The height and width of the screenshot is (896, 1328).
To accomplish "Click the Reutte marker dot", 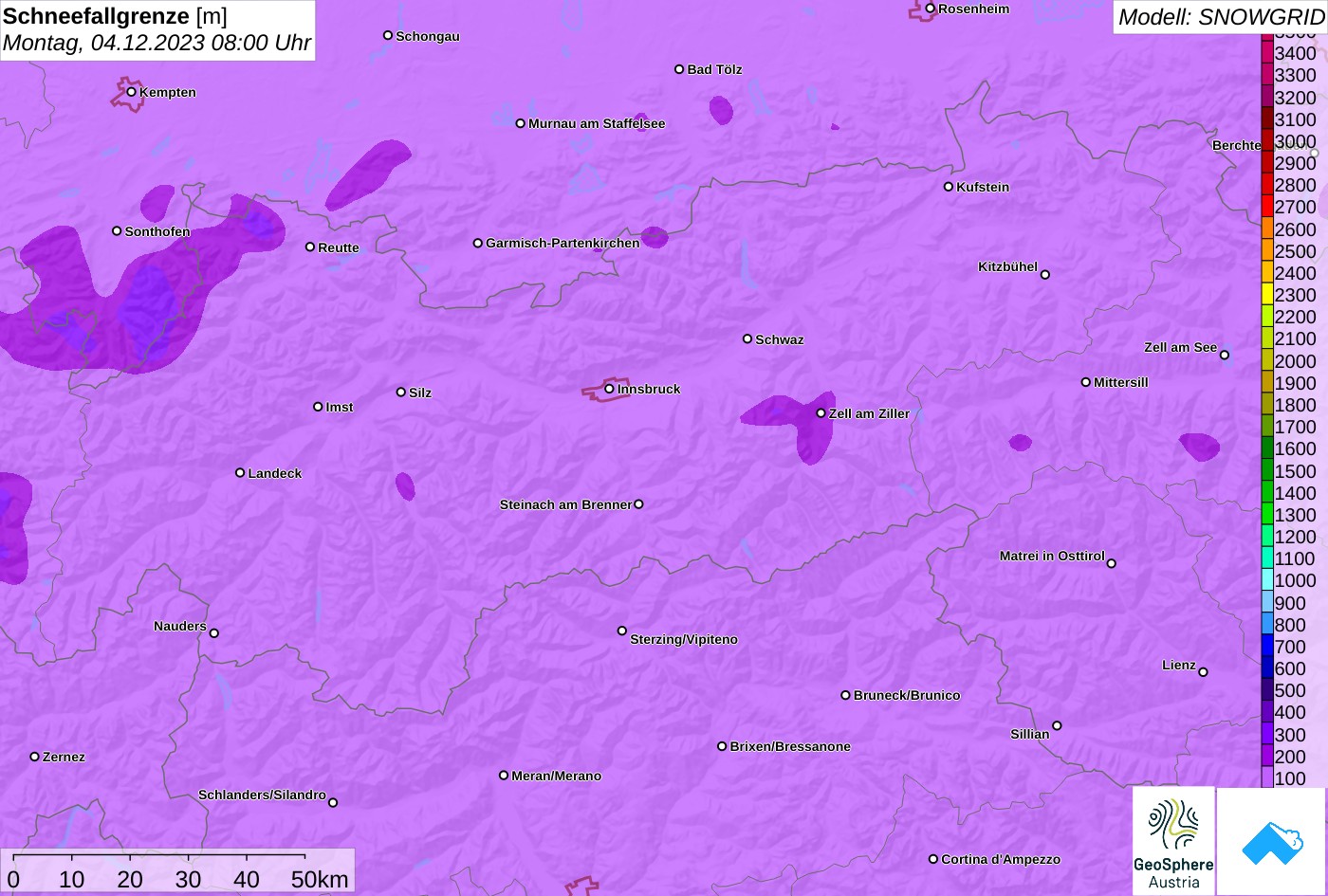I will pyautogui.click(x=310, y=247).
